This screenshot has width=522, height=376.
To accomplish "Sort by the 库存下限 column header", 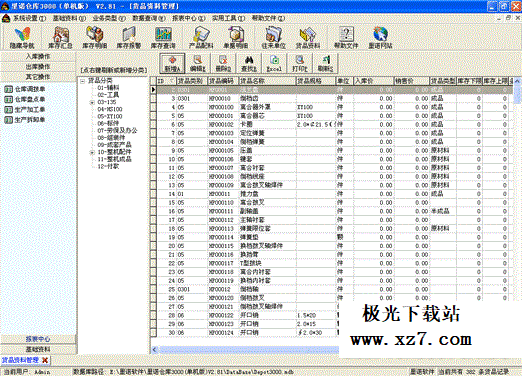I will coord(469,81).
